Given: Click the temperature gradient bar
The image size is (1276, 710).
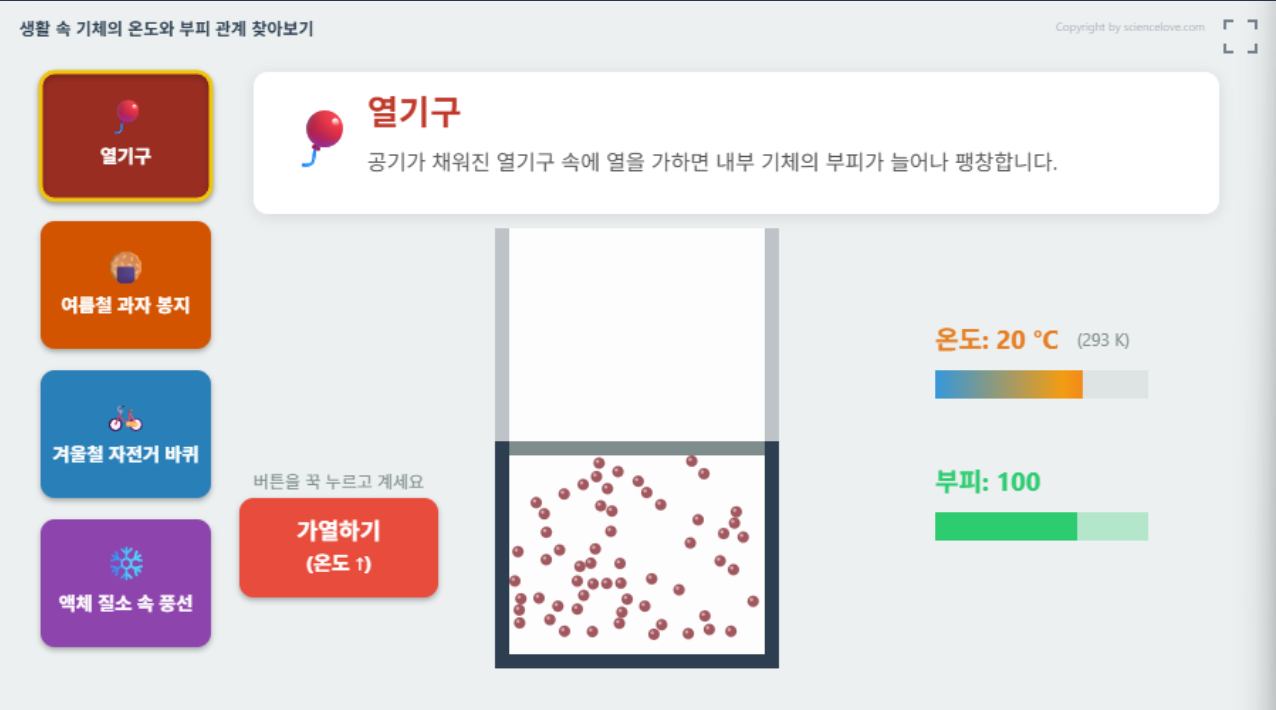Looking at the screenshot, I should tap(1041, 385).
